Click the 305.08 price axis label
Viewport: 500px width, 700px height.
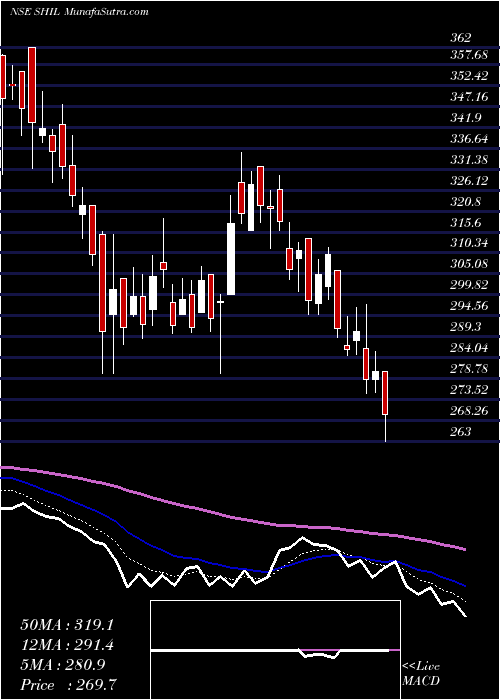pos(469,264)
